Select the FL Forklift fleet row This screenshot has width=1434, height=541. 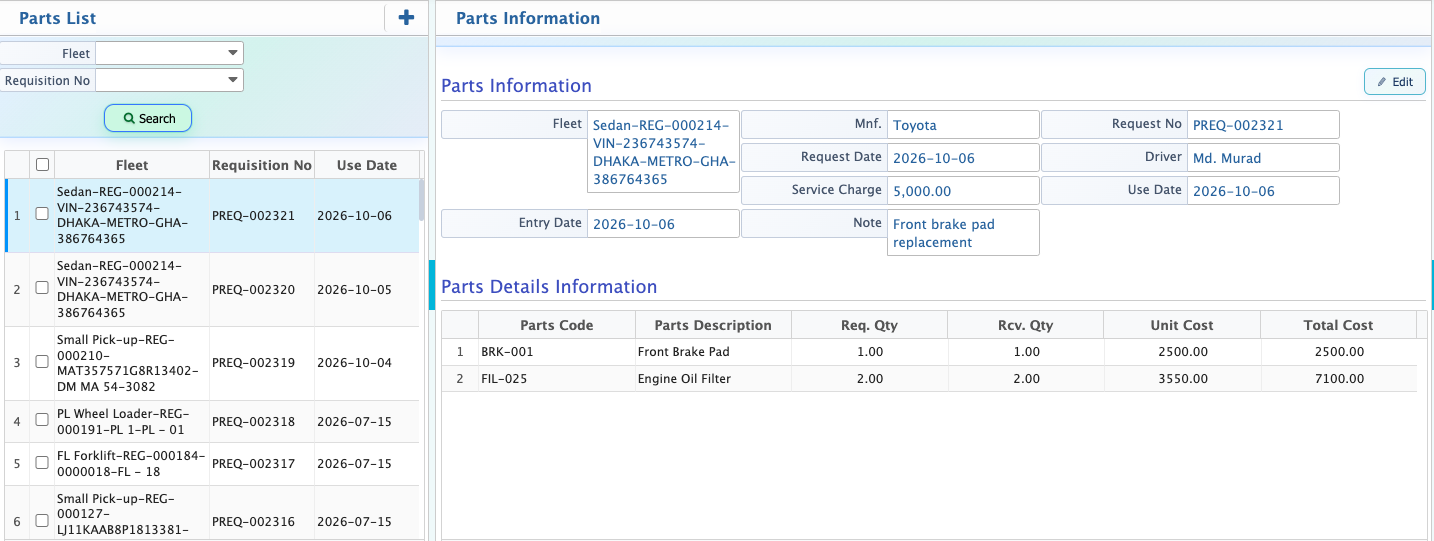(131, 464)
